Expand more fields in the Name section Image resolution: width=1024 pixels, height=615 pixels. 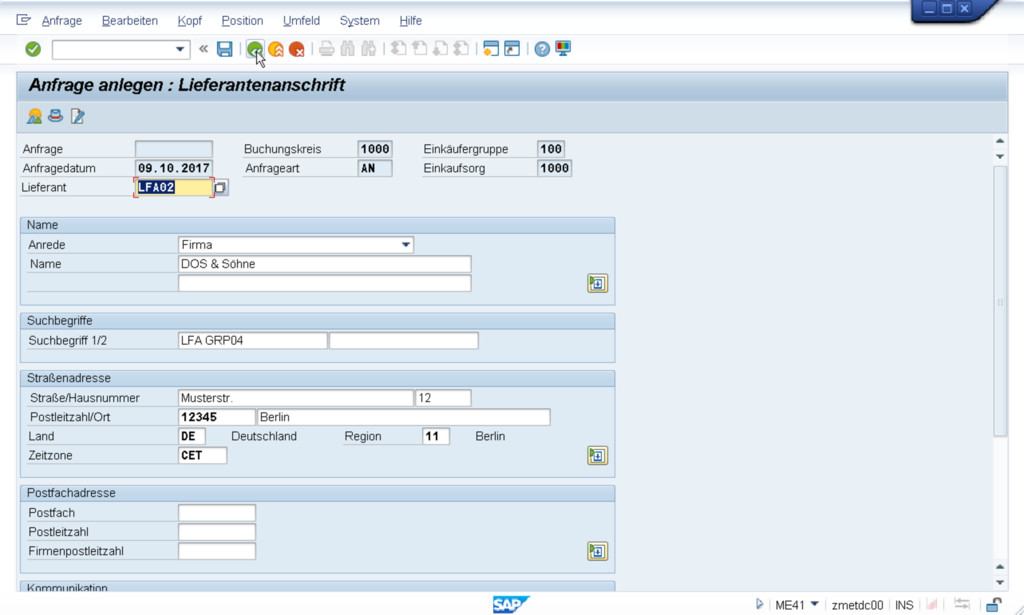coord(597,283)
